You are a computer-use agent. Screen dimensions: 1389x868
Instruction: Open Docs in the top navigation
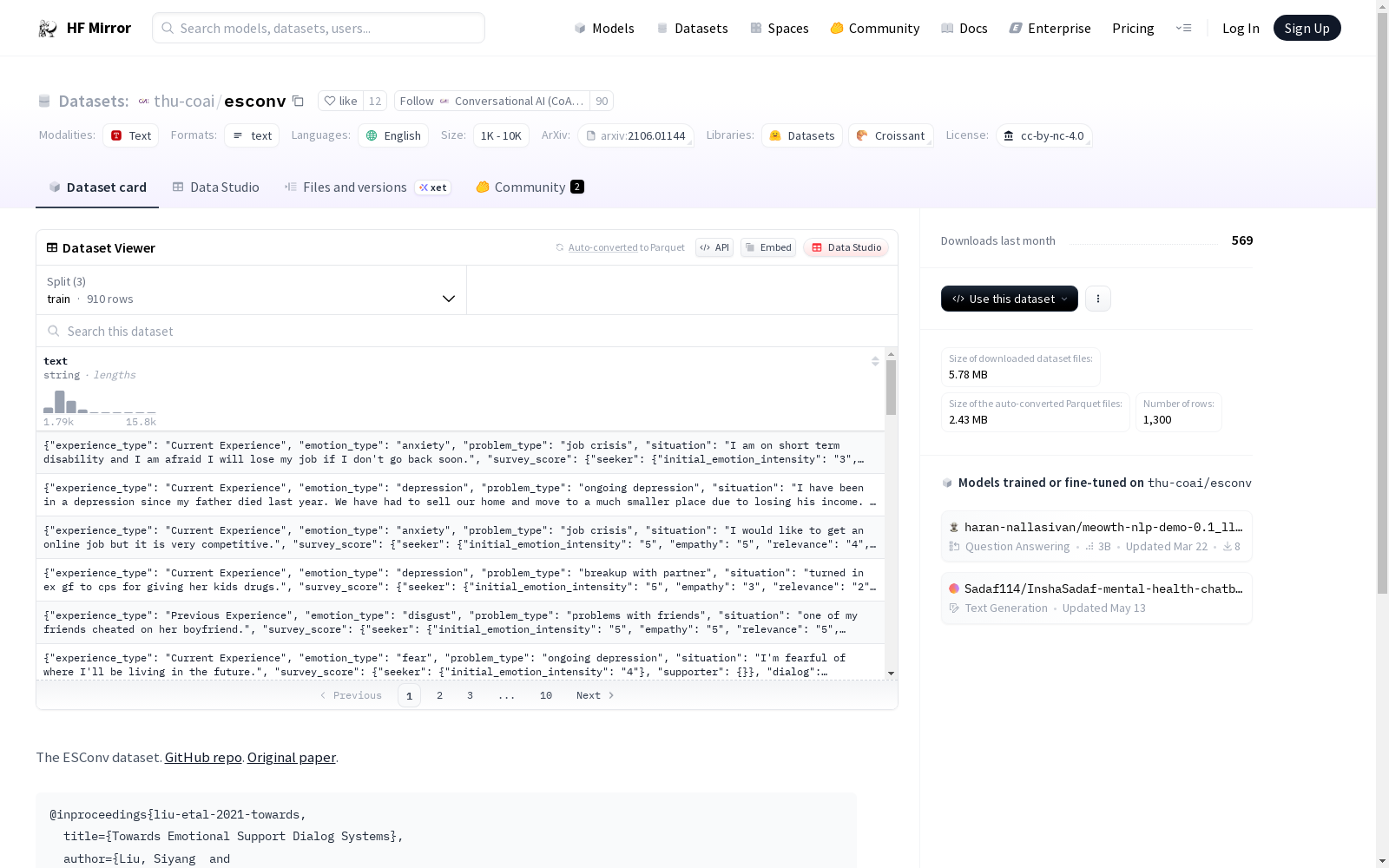964,28
